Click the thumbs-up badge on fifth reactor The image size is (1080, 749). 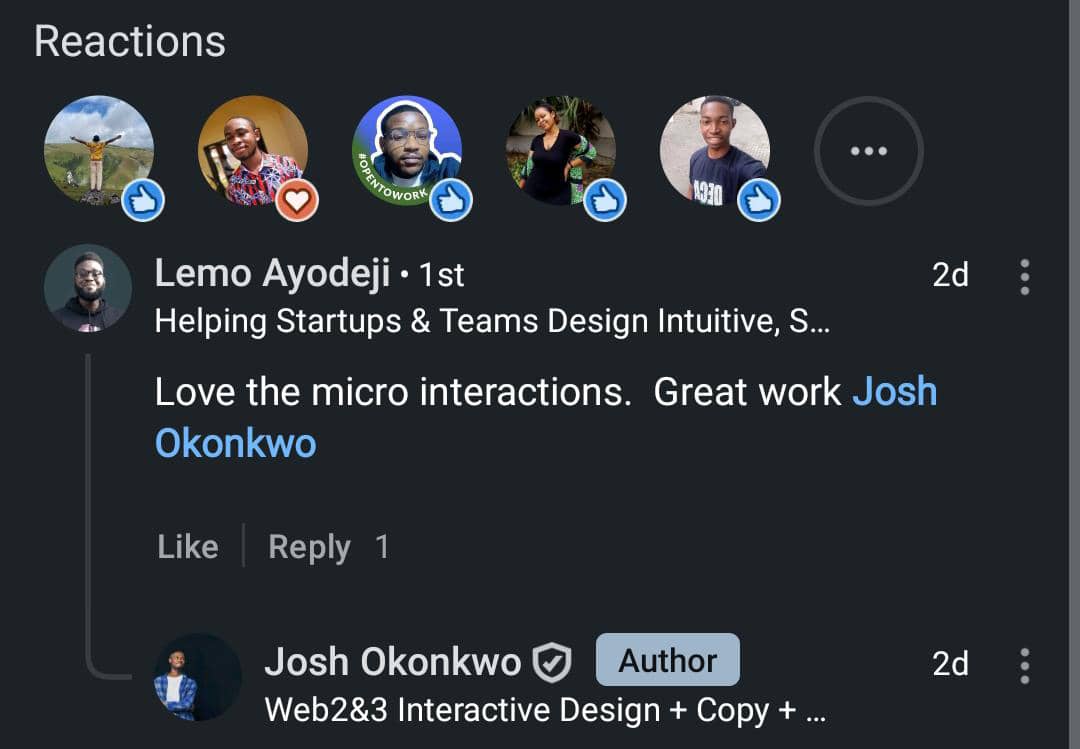pos(759,200)
